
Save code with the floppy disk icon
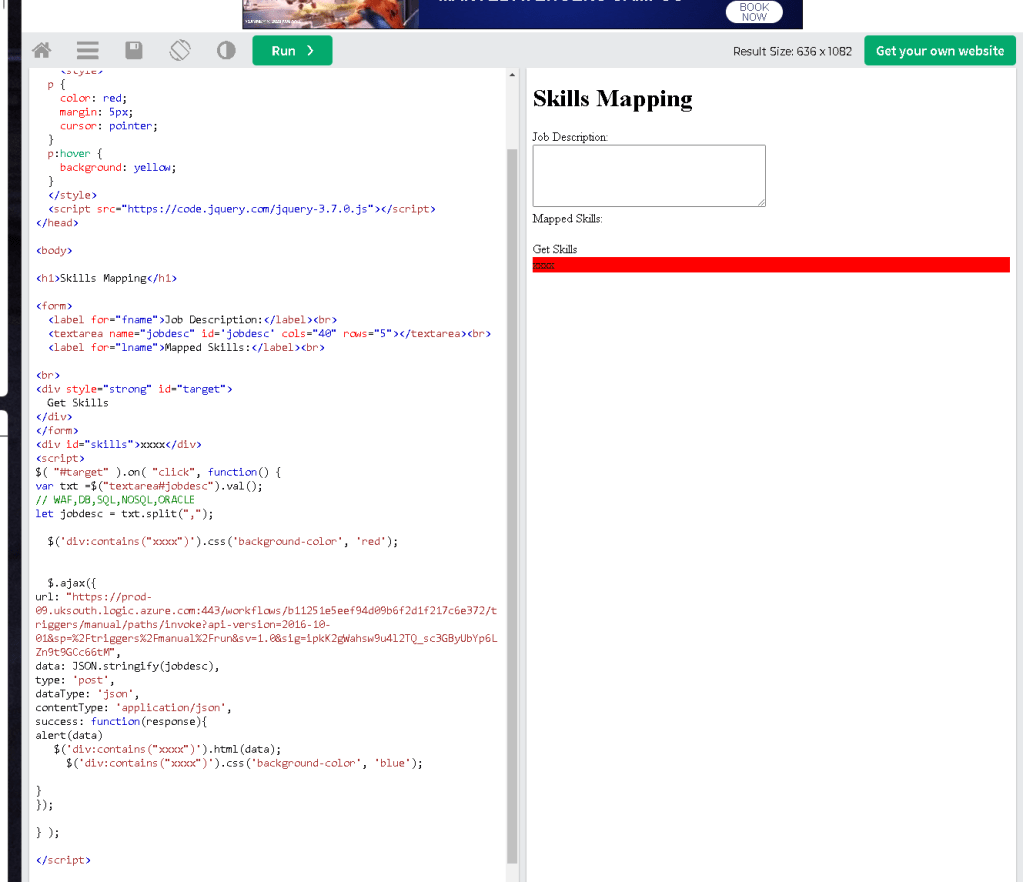click(x=134, y=50)
